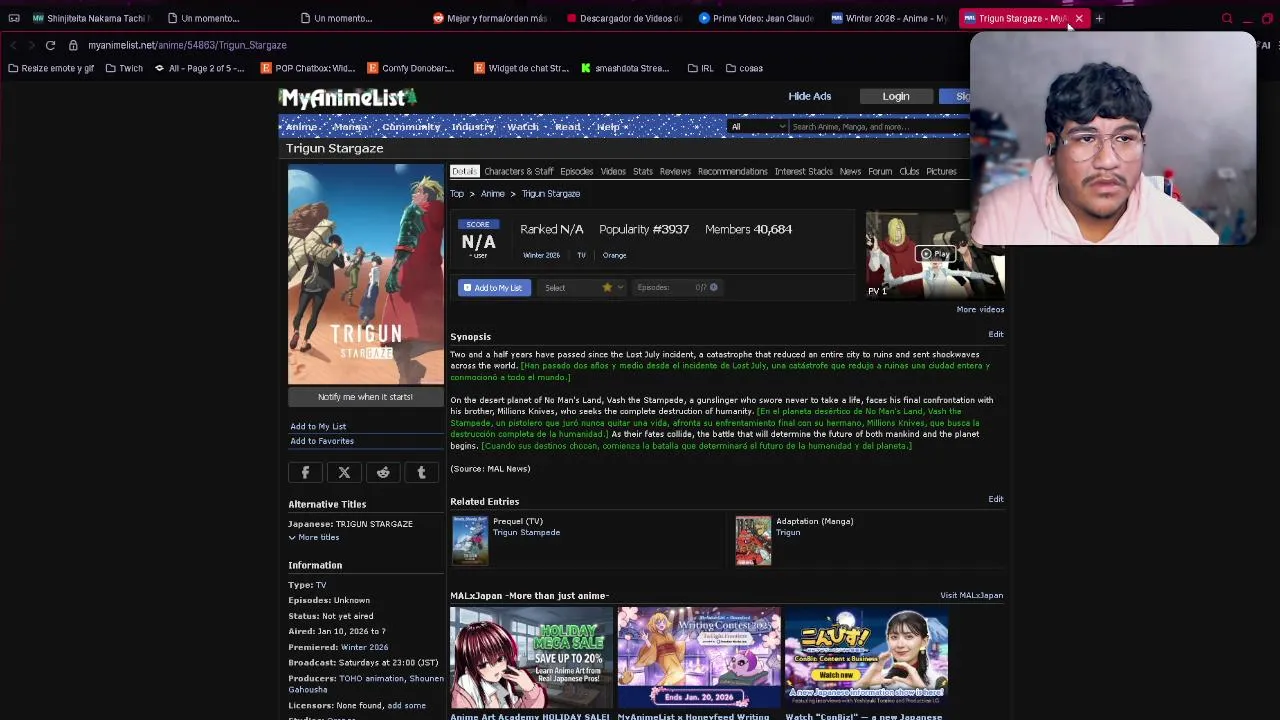The image size is (1280, 720).
Task: Share on Tumblr icon
Action: [421, 473]
